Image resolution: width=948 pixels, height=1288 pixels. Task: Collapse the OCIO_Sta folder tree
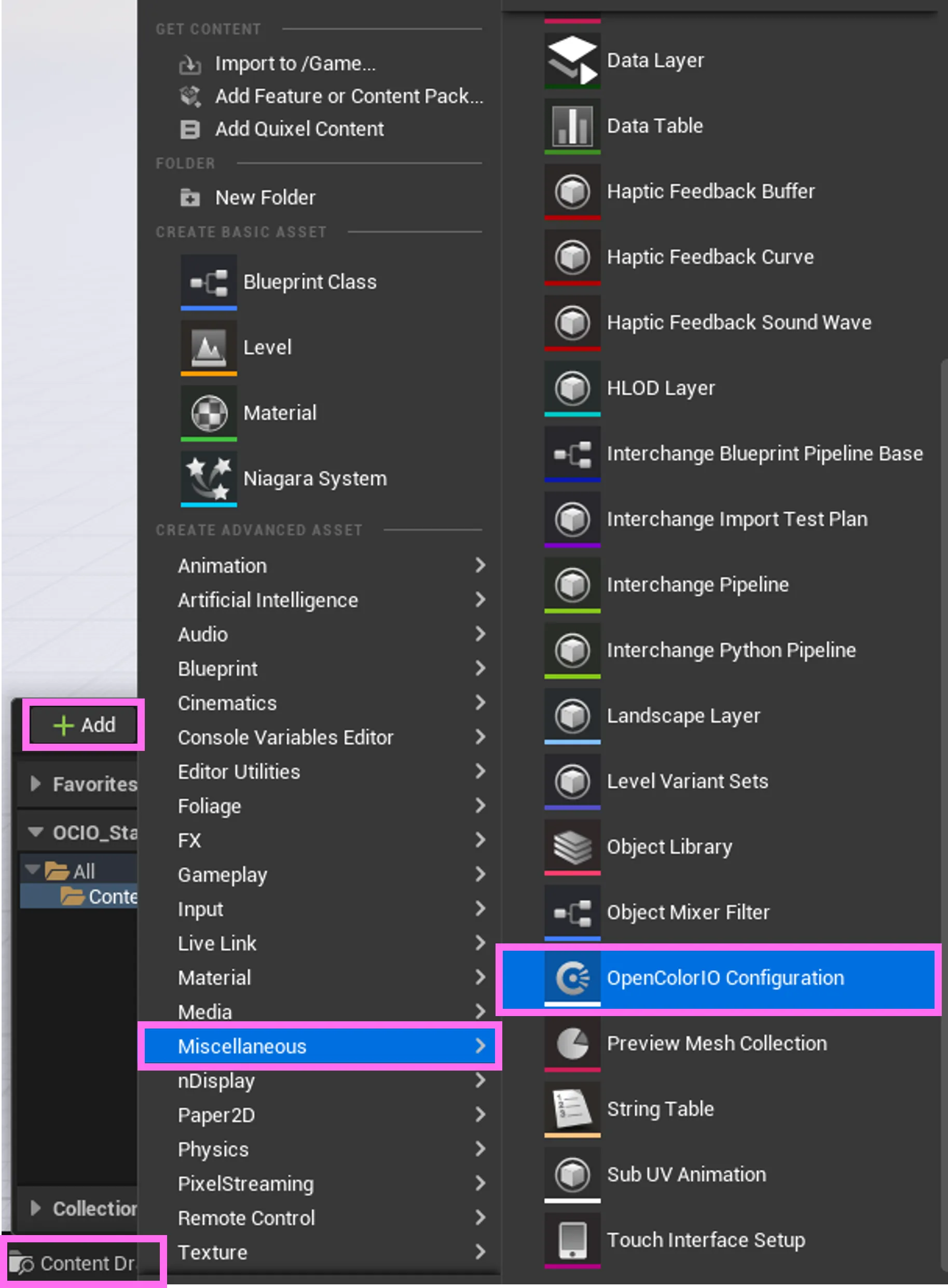coord(36,832)
